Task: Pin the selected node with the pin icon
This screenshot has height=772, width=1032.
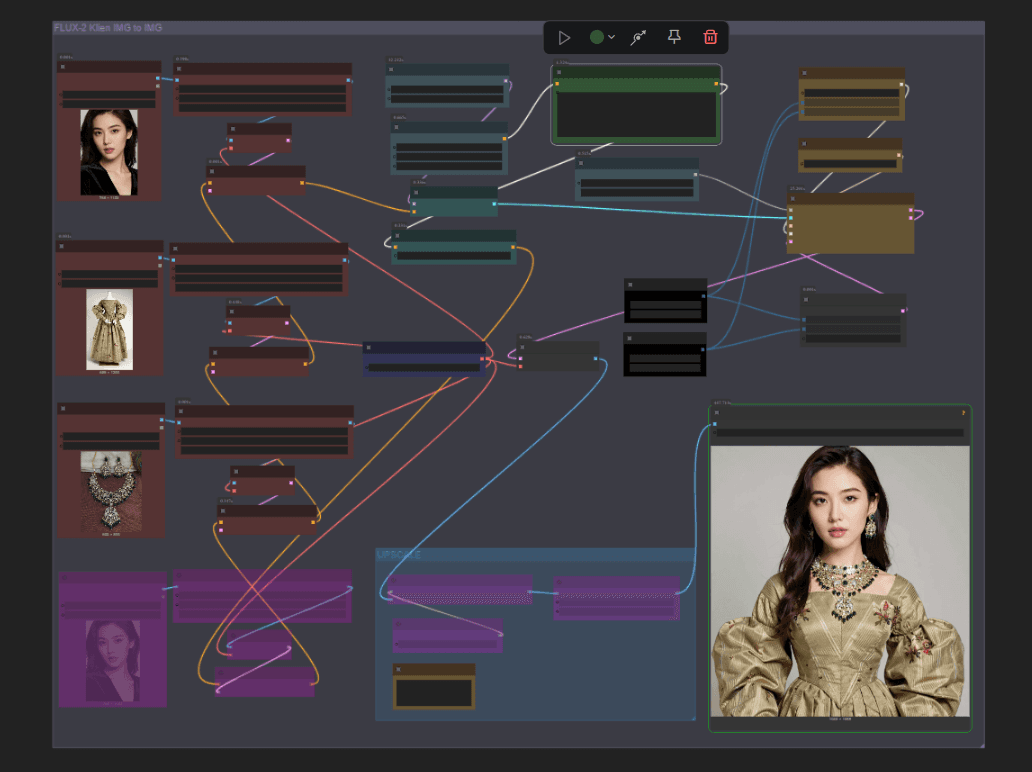Action: pos(674,37)
